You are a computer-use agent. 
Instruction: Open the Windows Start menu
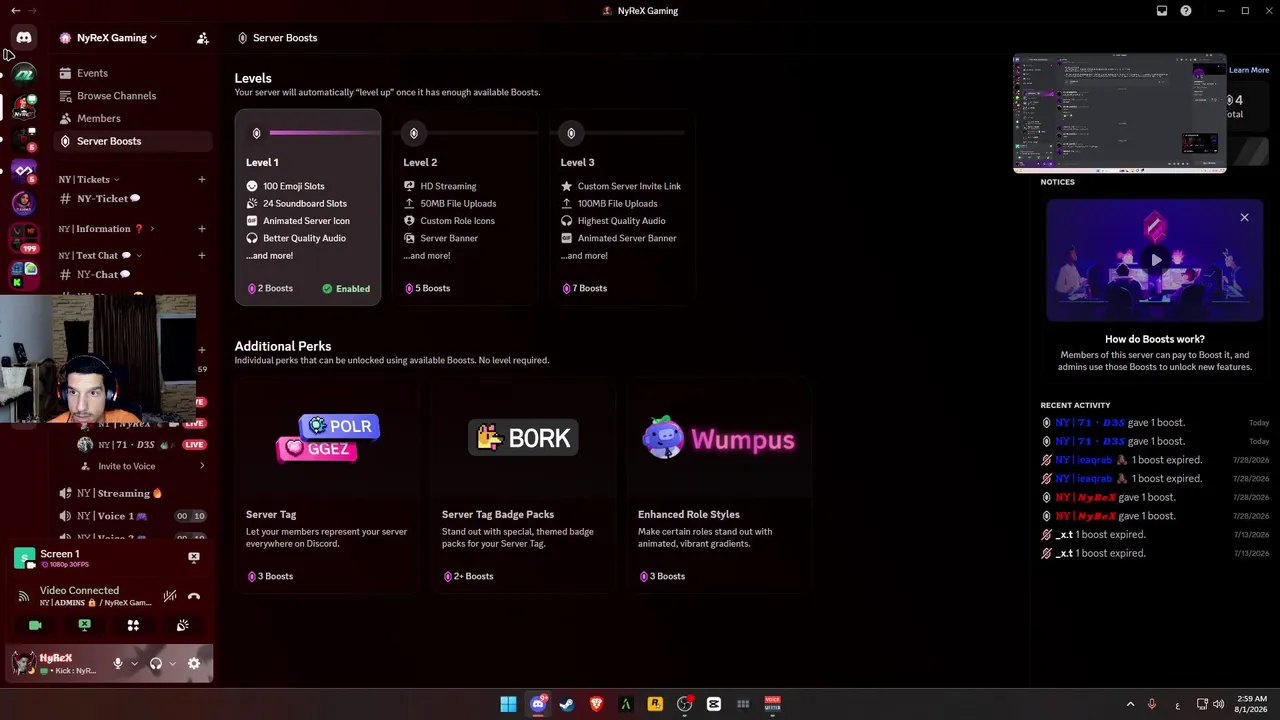[x=508, y=704]
